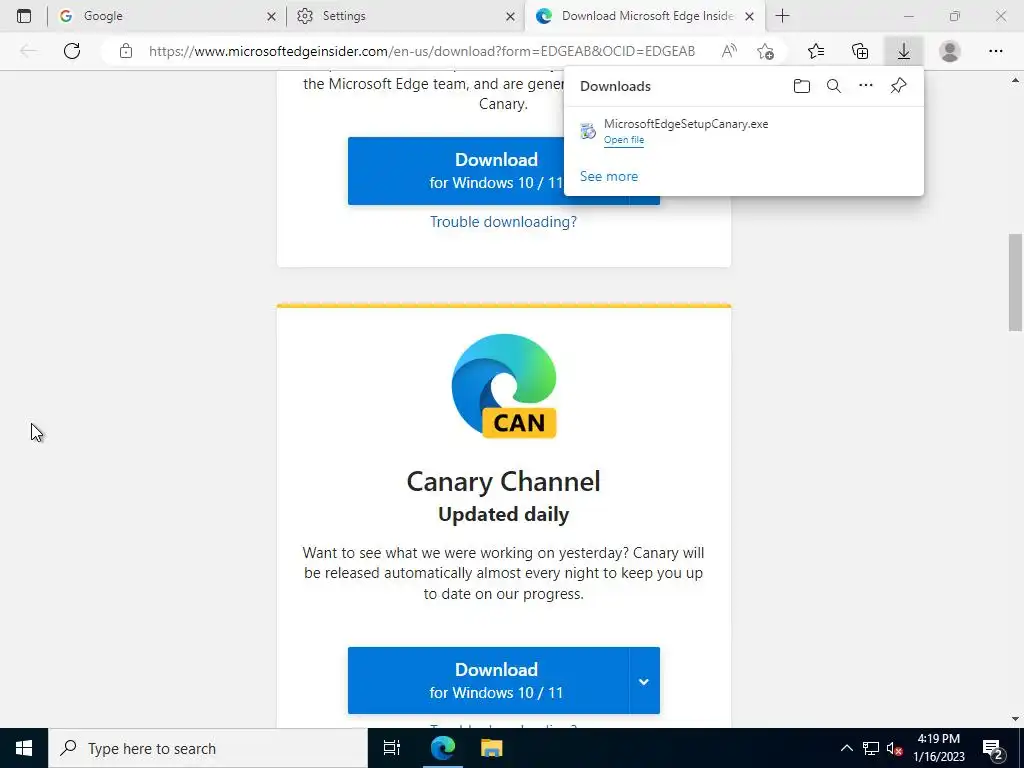Click the Read aloud icon
1024x768 pixels.
(729, 51)
